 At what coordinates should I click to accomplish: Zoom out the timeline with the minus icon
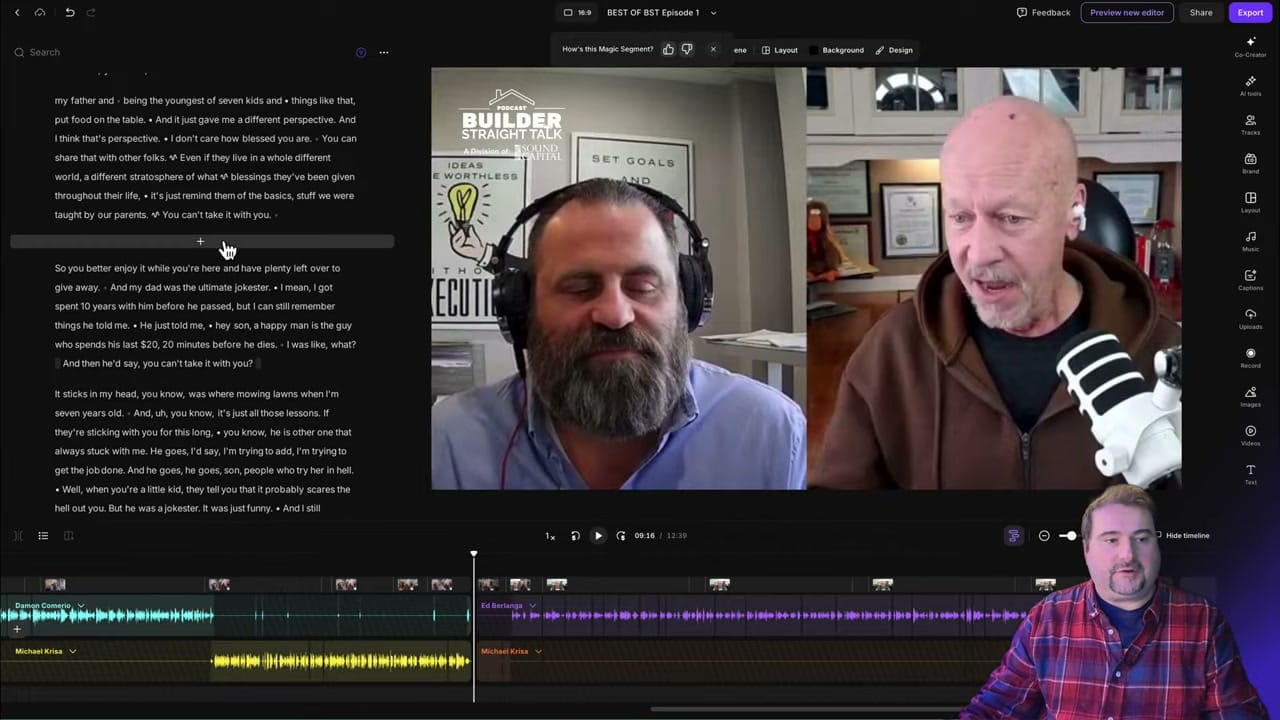tap(1044, 536)
